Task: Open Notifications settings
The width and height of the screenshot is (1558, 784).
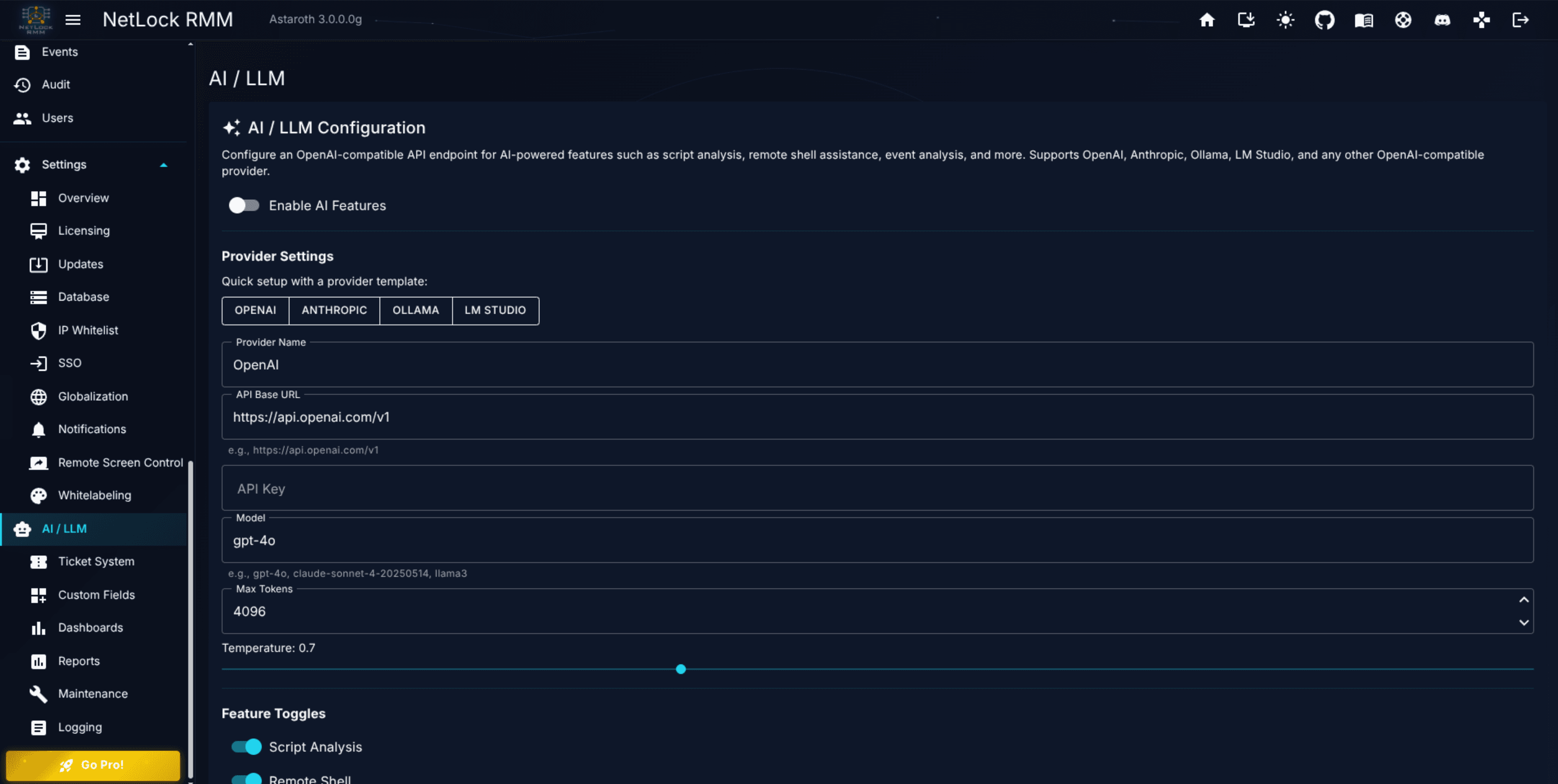Action: [x=94, y=429]
